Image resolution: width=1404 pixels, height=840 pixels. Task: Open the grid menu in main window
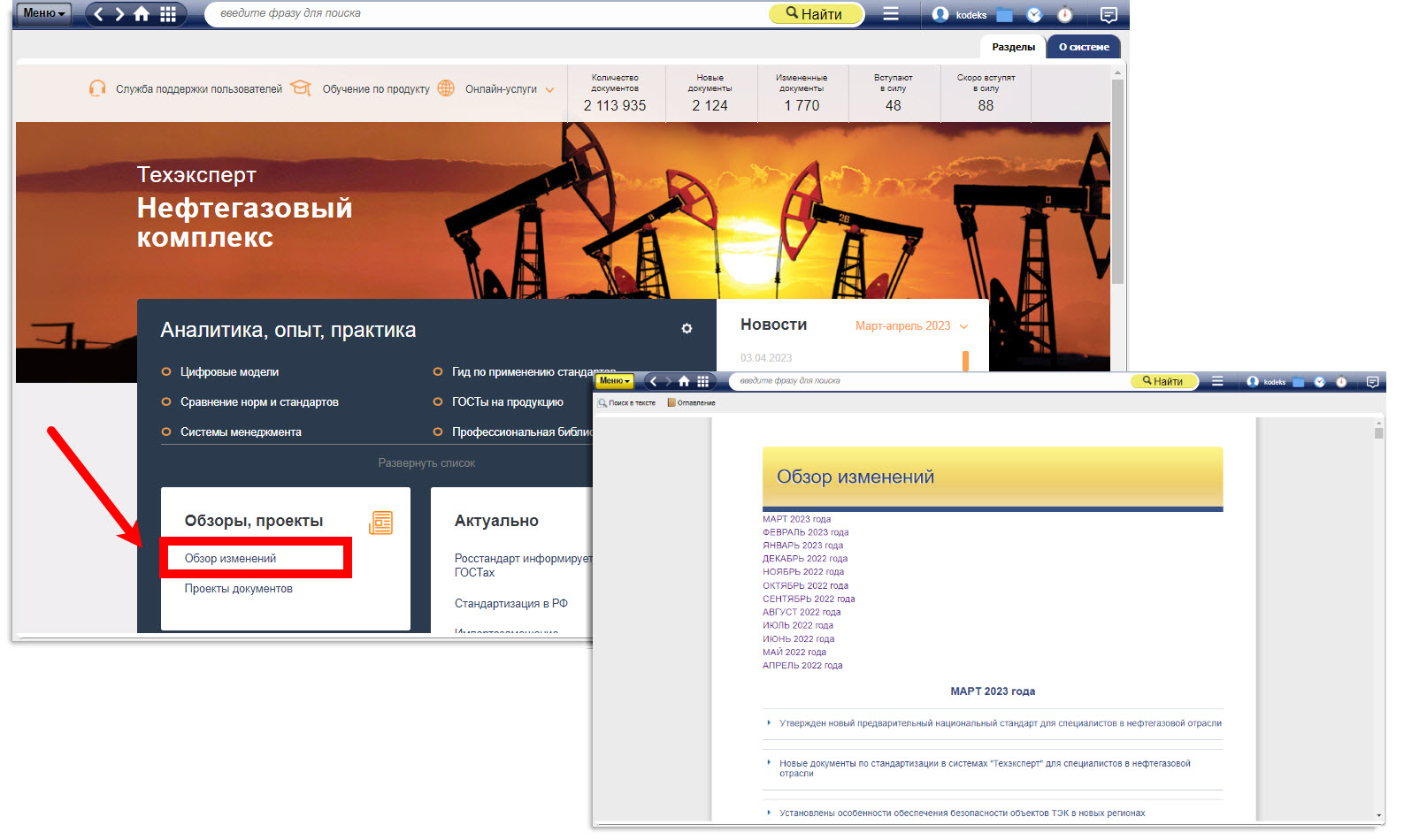coord(168,14)
